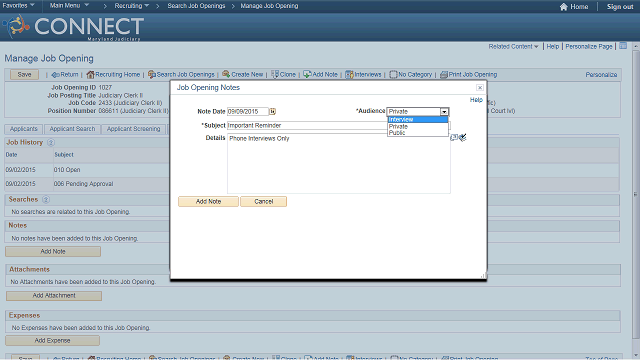Click inside the Subject text field
The image size is (640, 360).
coord(307,126)
